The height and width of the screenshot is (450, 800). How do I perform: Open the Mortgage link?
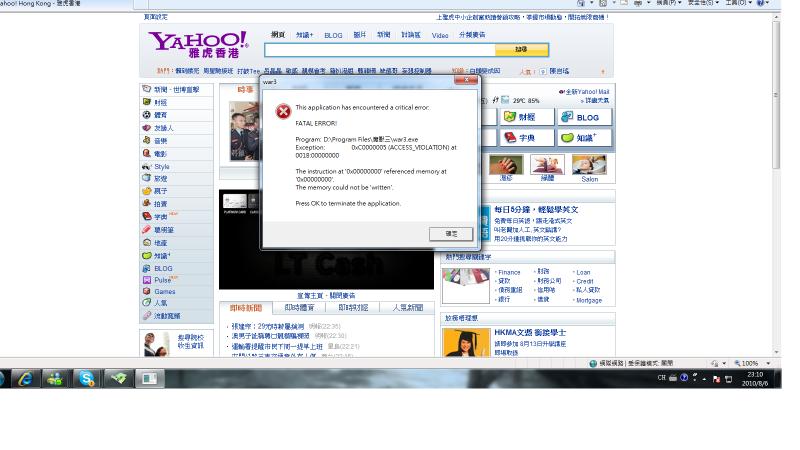click(588, 300)
